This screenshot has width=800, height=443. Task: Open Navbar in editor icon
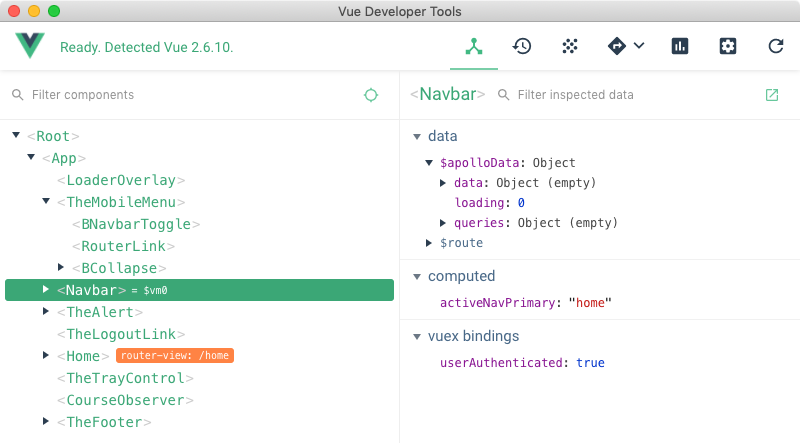tap(772, 95)
